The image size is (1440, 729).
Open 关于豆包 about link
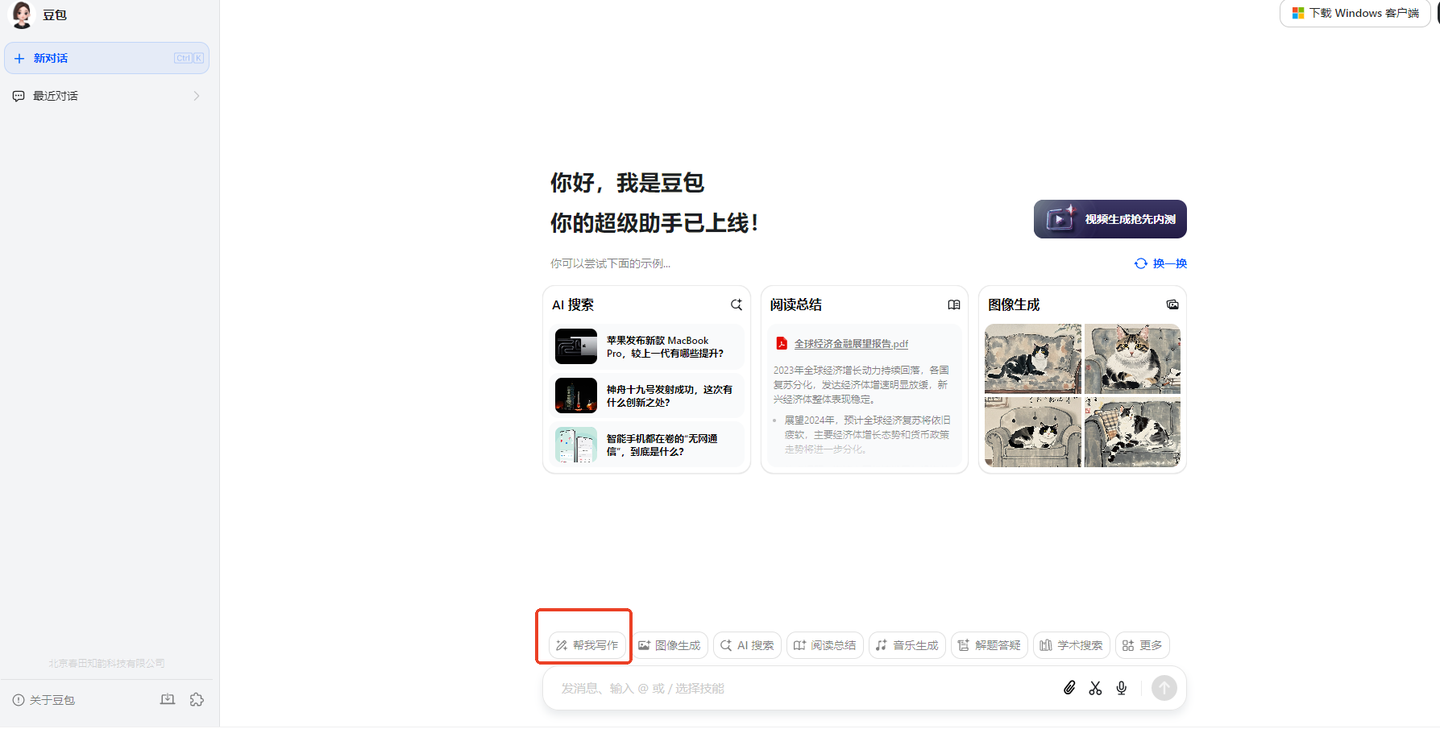[x=44, y=700]
